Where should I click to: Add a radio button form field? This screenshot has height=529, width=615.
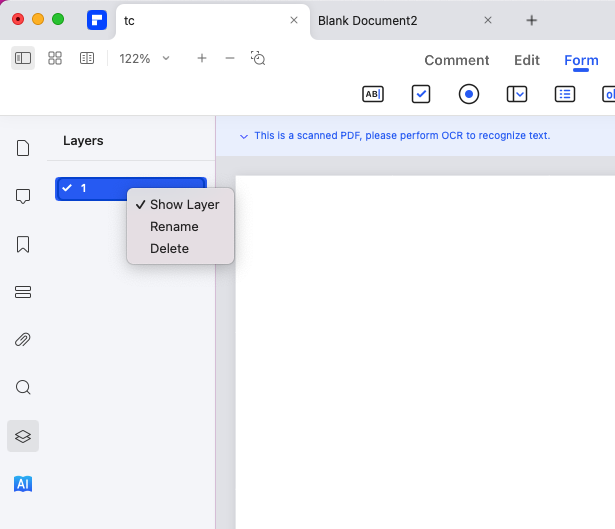(469, 94)
